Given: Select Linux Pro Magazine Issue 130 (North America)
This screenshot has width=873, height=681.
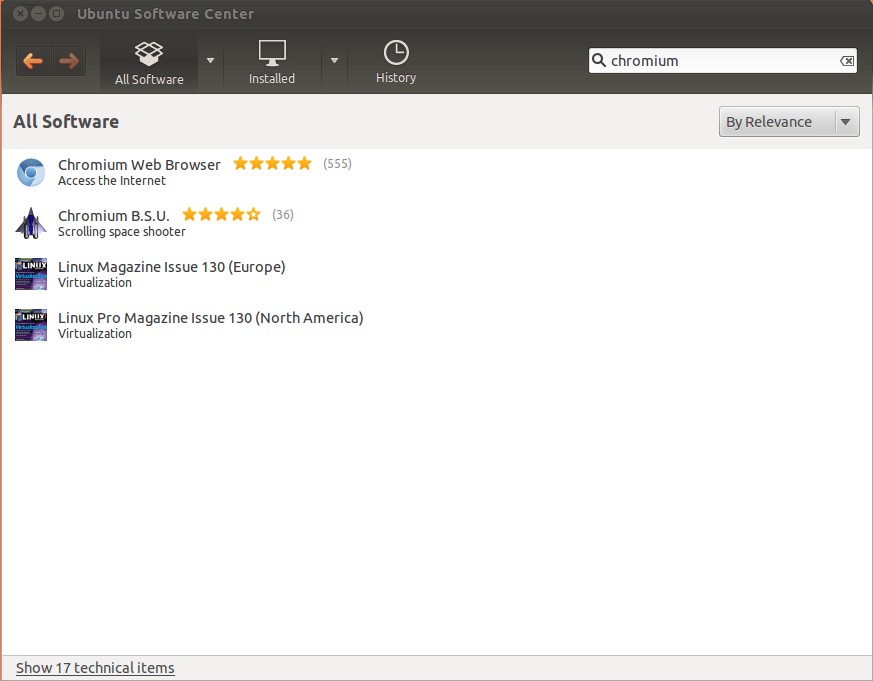Looking at the screenshot, I should [x=210, y=318].
